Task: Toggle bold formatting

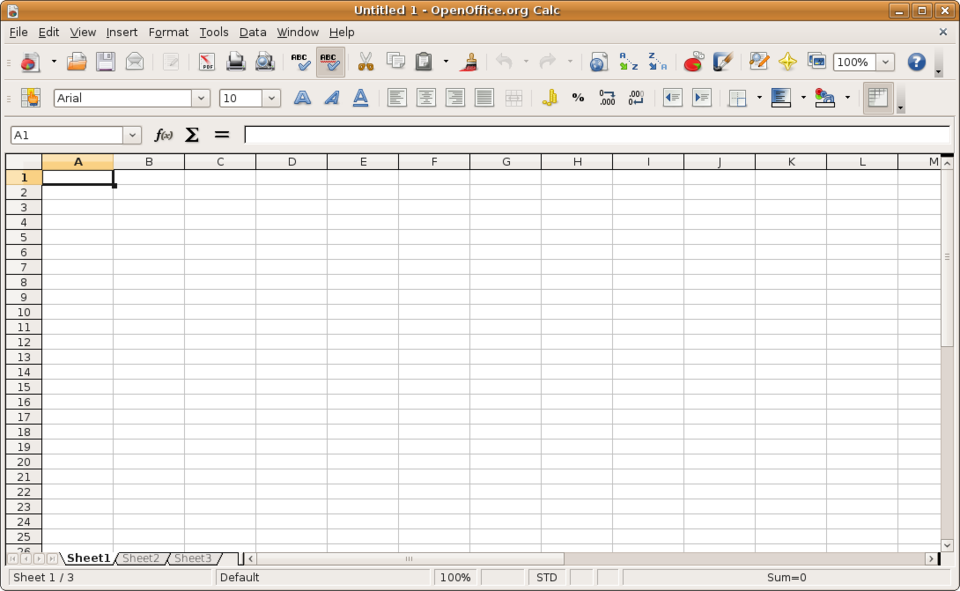Action: [x=301, y=98]
